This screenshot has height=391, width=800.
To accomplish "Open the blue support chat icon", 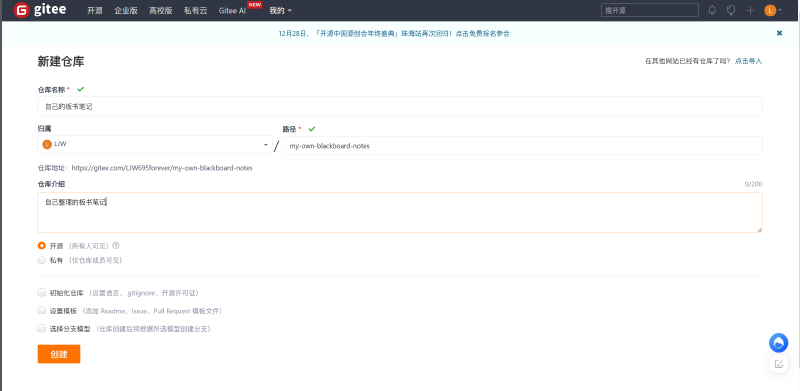I will click(x=779, y=343).
